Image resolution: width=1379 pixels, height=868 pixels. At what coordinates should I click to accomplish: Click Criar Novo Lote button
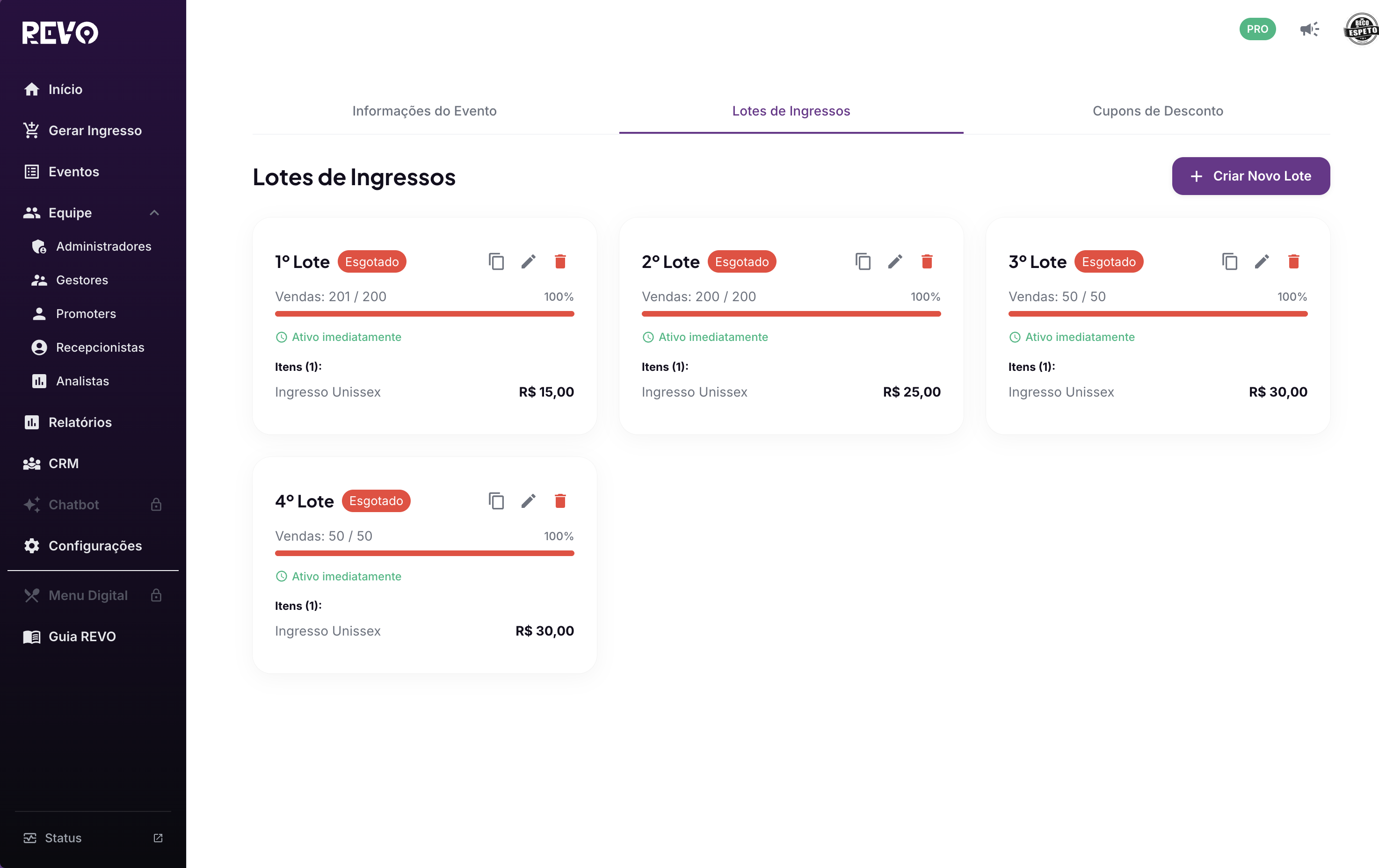coord(1251,176)
